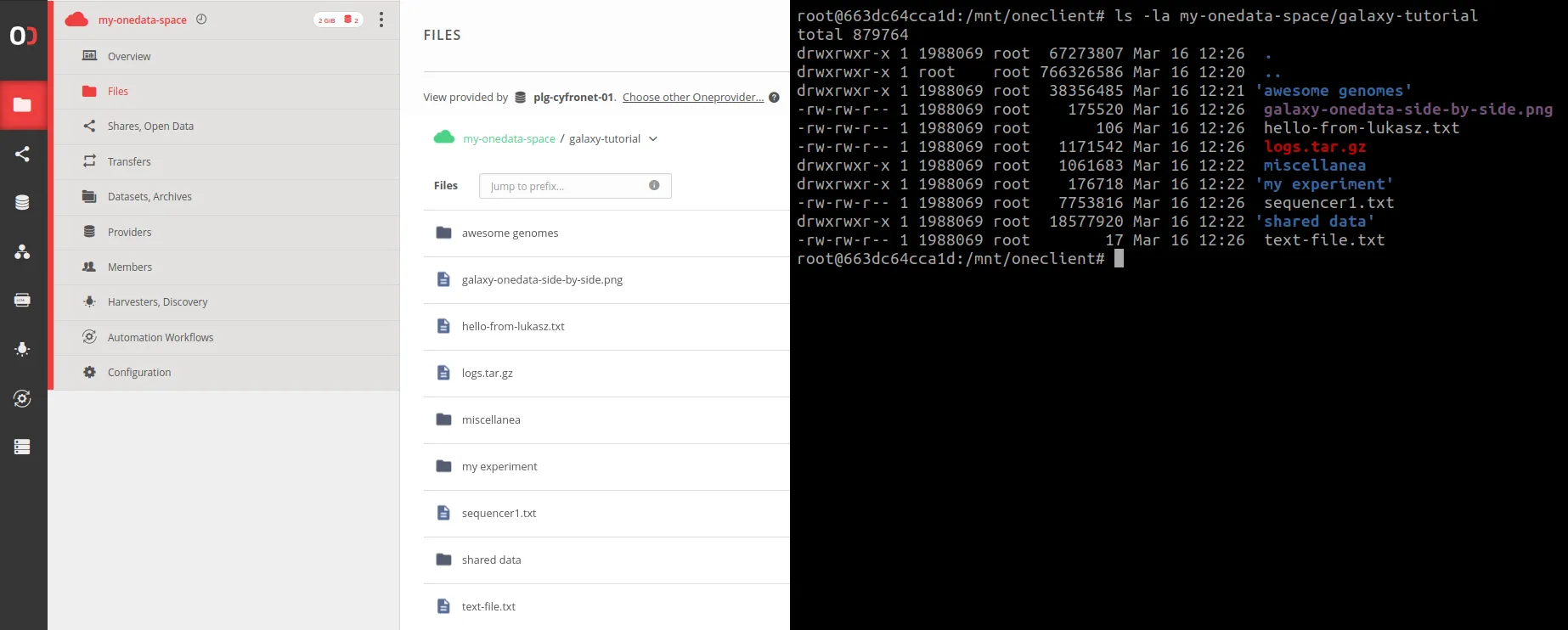Expand the galaxy-tutorial breadcrumb dropdown
The width and height of the screenshot is (1568, 630).
(653, 139)
